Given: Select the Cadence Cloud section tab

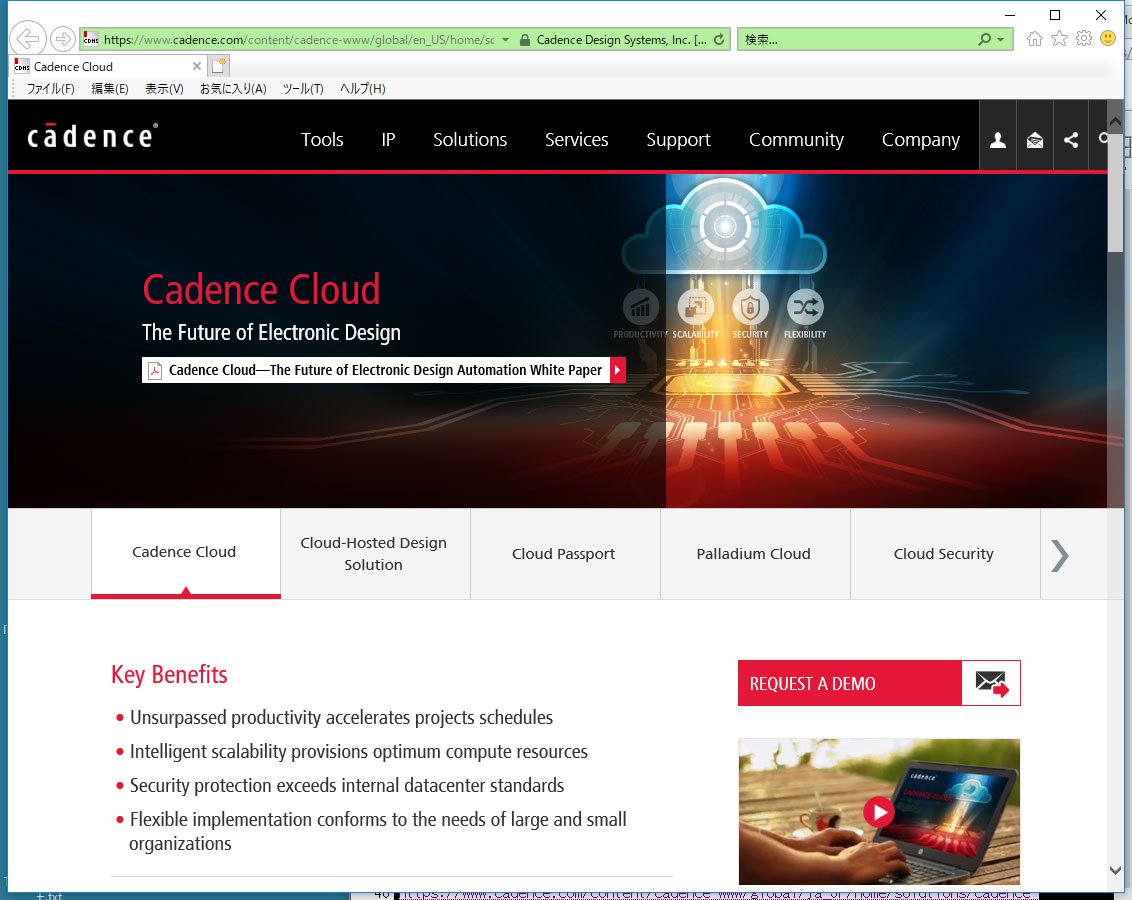Looking at the screenshot, I should 186,554.
